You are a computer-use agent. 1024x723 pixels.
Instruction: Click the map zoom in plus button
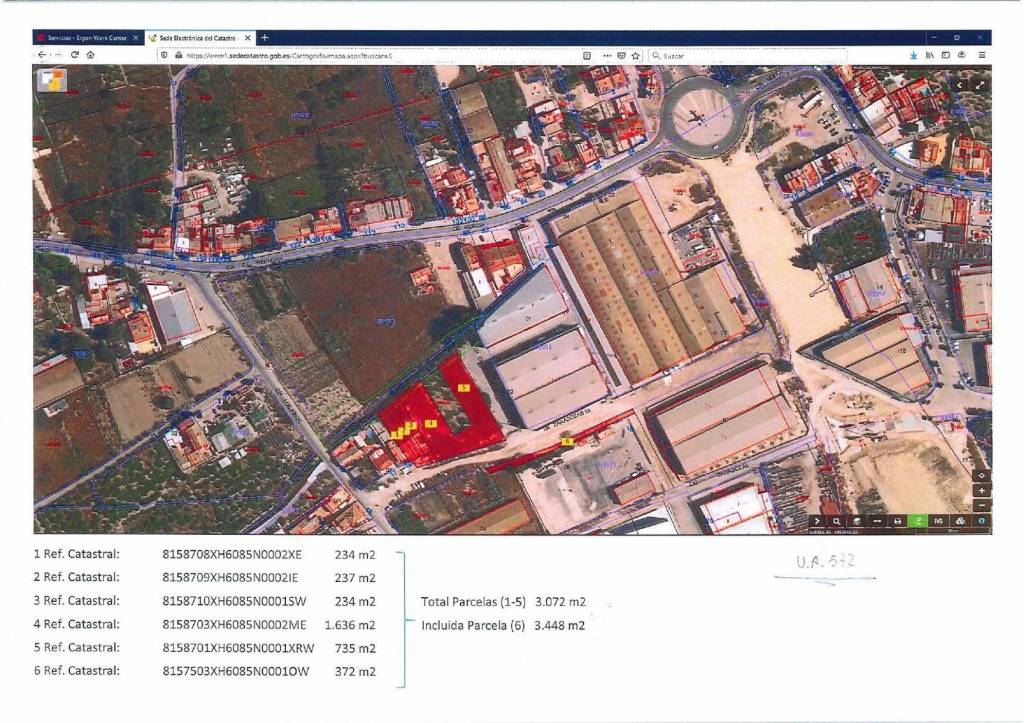981,490
